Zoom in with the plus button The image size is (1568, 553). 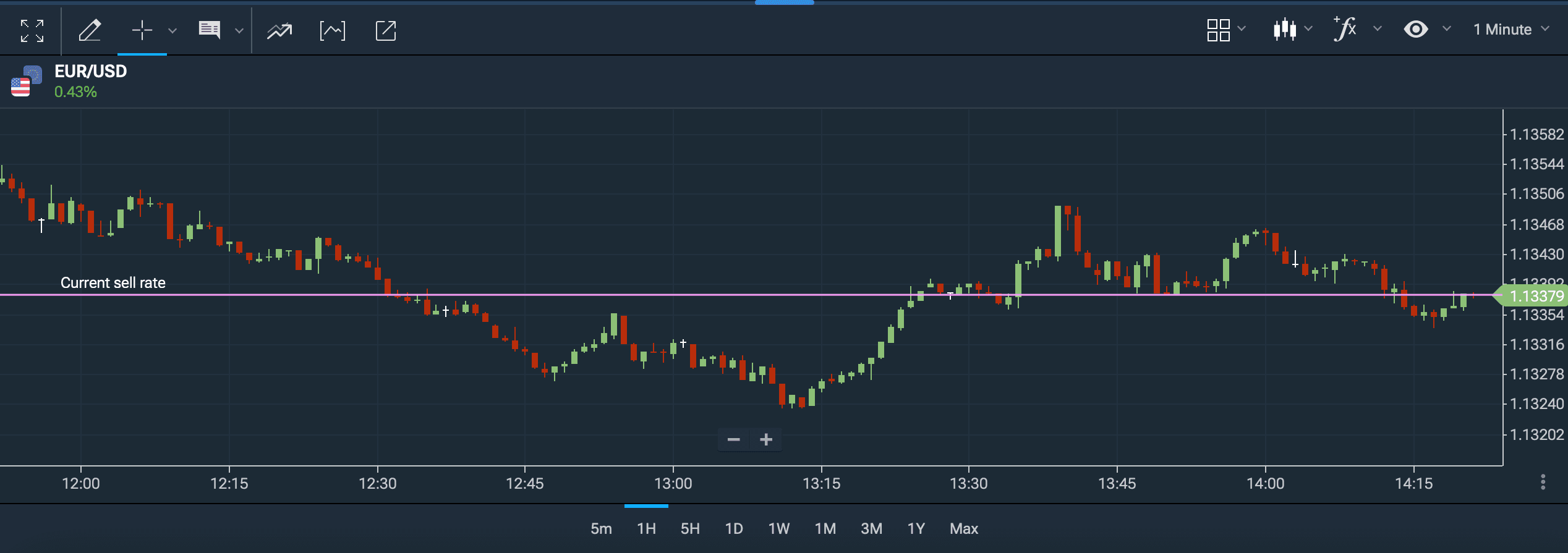click(766, 440)
